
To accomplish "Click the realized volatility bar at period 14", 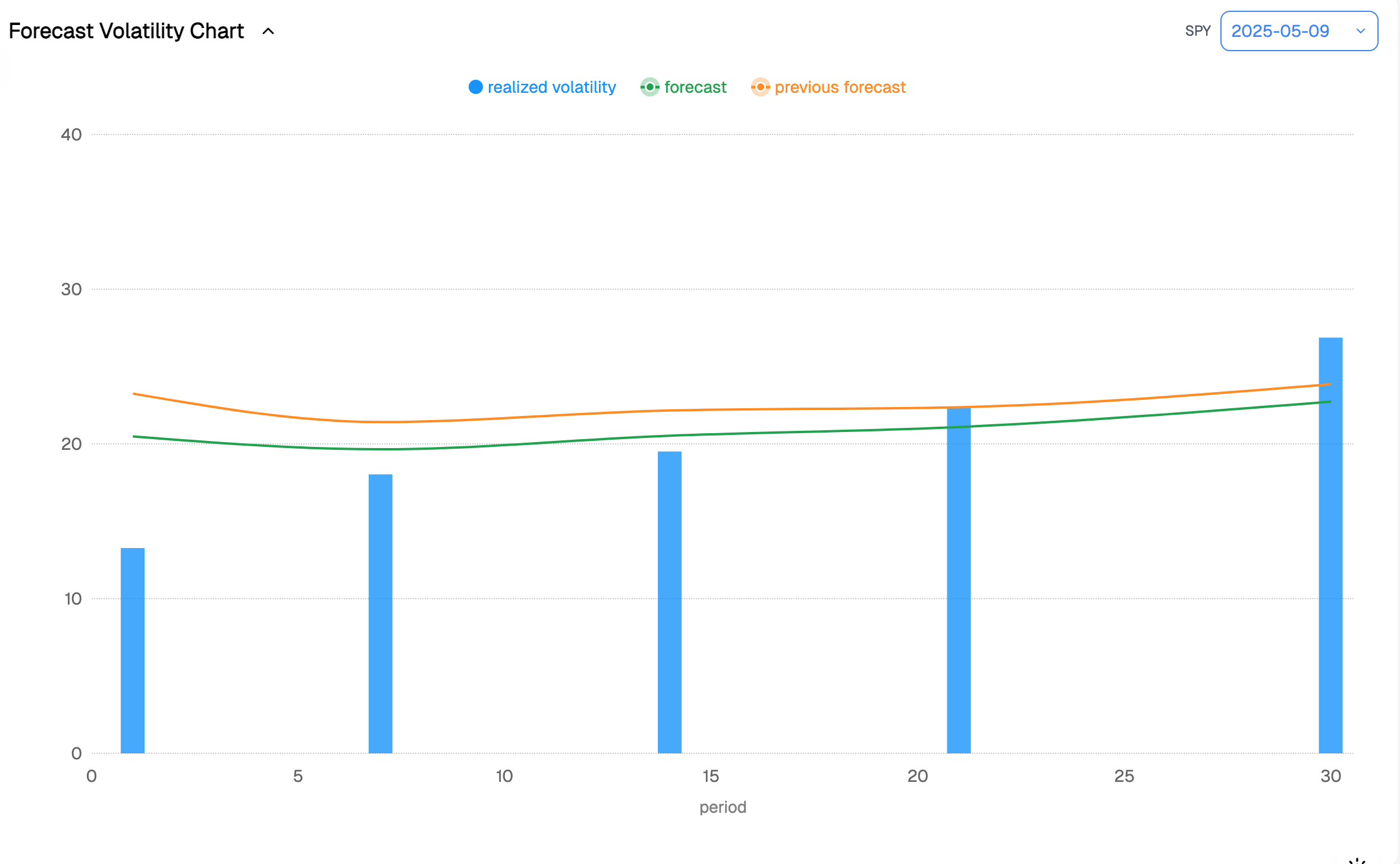I will point(670,601).
